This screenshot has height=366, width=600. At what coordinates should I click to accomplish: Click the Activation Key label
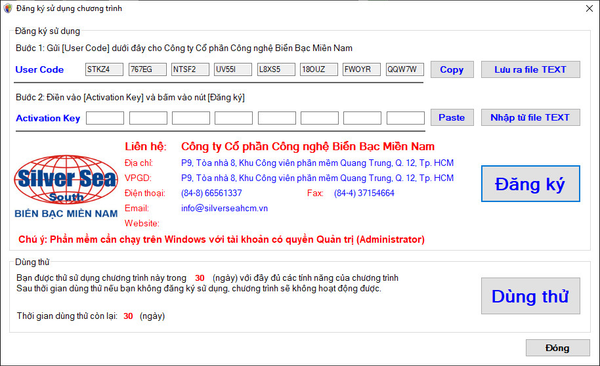[48, 118]
